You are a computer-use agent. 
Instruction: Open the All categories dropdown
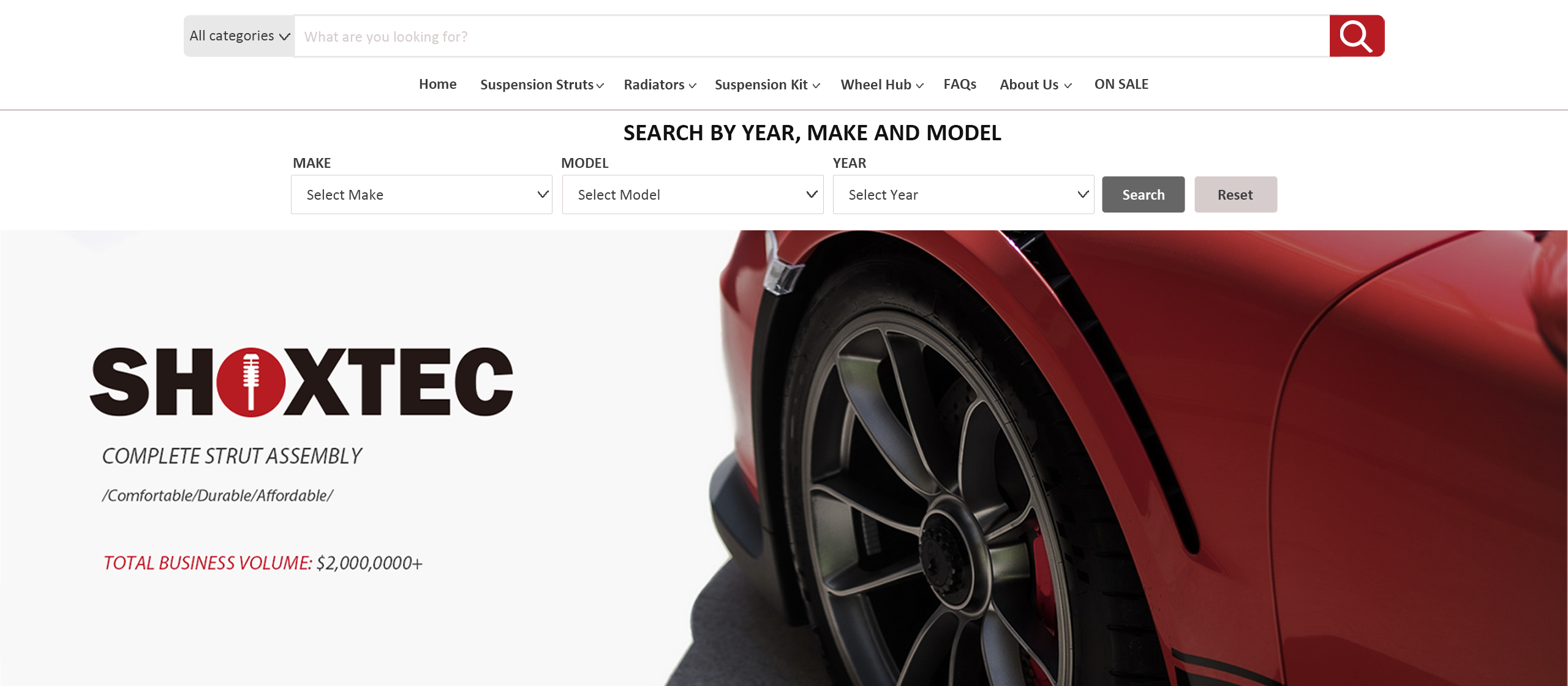[x=239, y=36]
